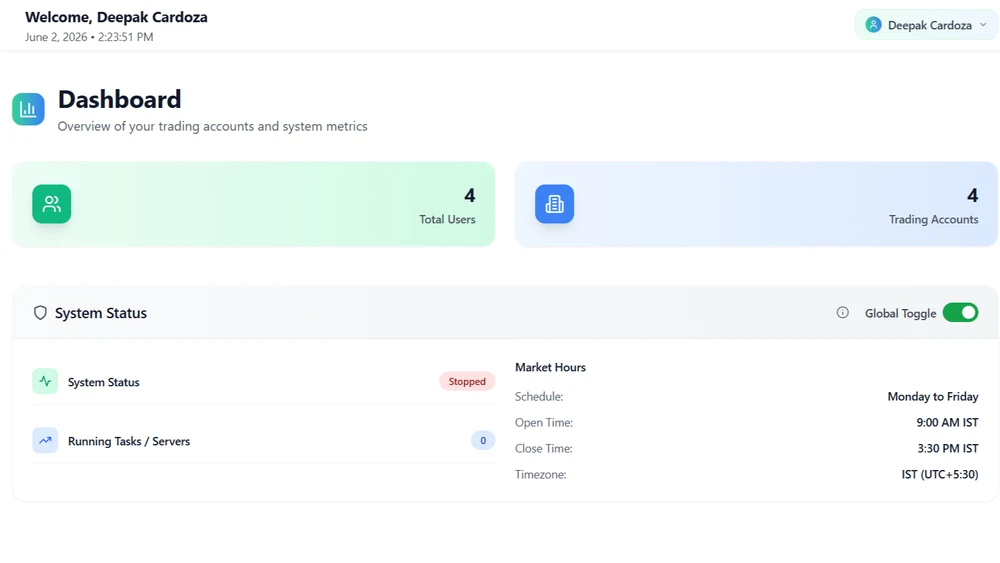Click the activity pulse icon for System Status
1000x563 pixels.
pos(45,381)
